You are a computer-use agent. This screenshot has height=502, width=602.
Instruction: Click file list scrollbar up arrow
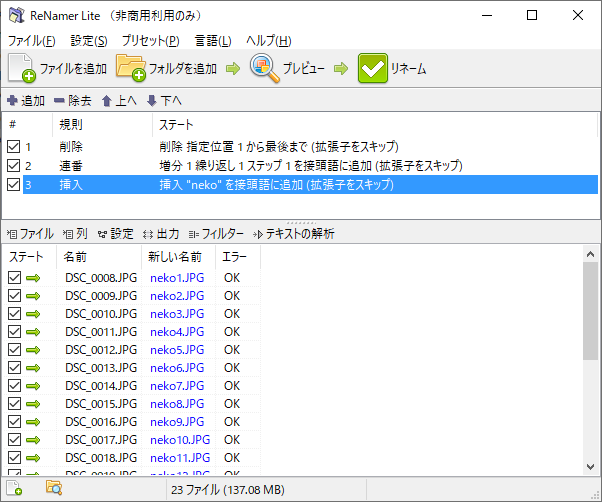coord(590,254)
